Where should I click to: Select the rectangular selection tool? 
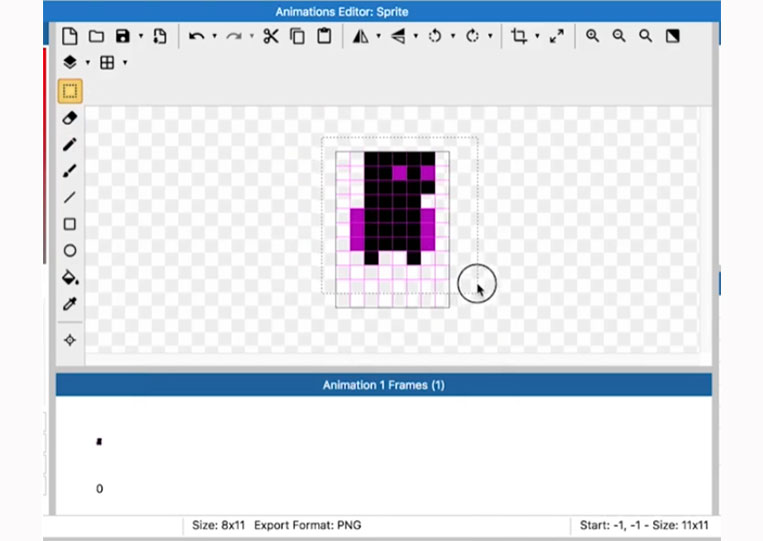[70, 91]
